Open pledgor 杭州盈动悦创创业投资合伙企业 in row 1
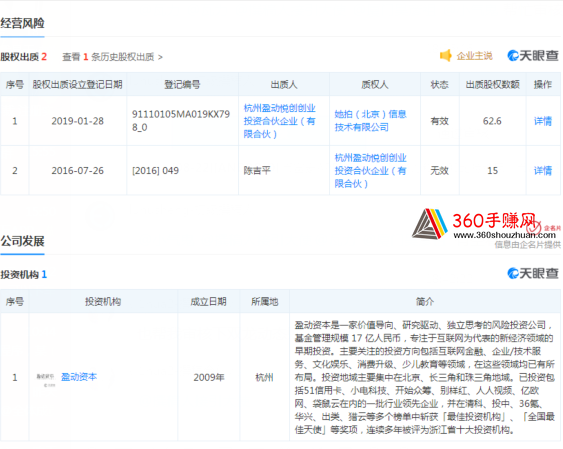Screen dimensions: 563x449 coord(279,121)
